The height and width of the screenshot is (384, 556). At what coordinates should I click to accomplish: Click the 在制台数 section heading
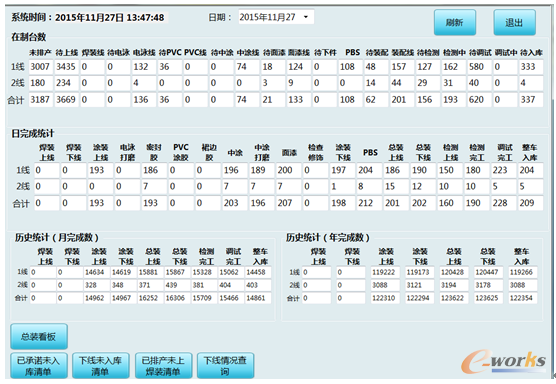[29, 37]
